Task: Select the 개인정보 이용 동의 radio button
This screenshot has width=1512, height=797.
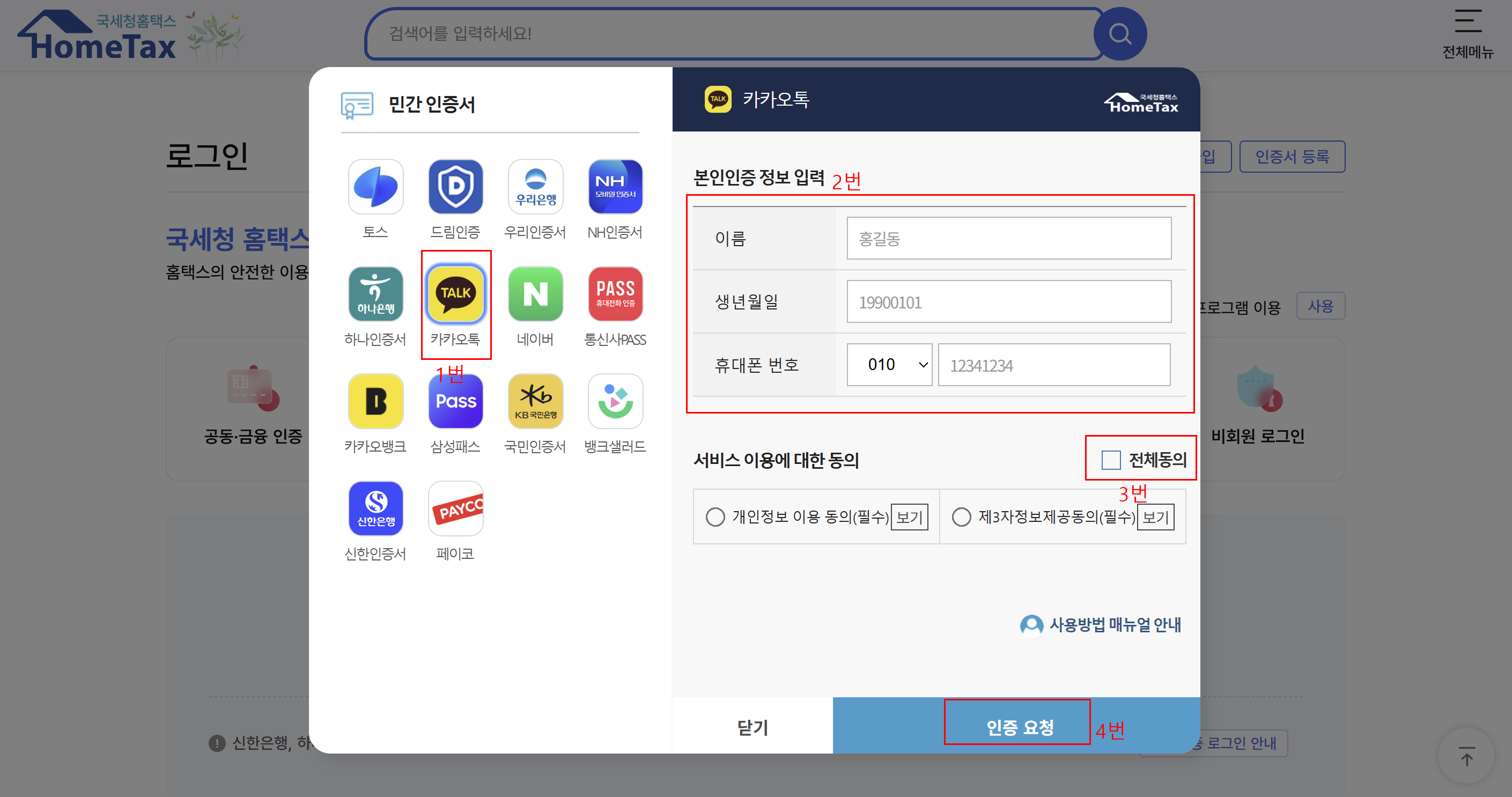Action: point(715,517)
